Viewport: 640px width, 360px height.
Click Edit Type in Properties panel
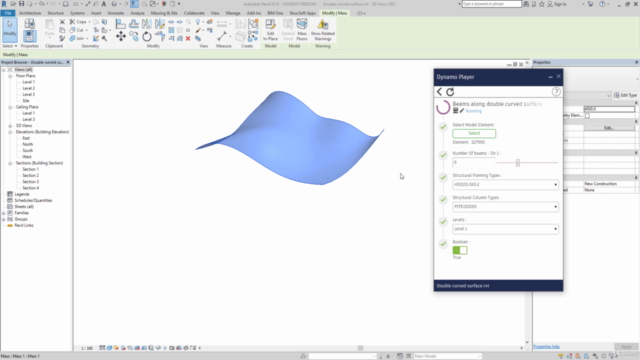(625, 95)
